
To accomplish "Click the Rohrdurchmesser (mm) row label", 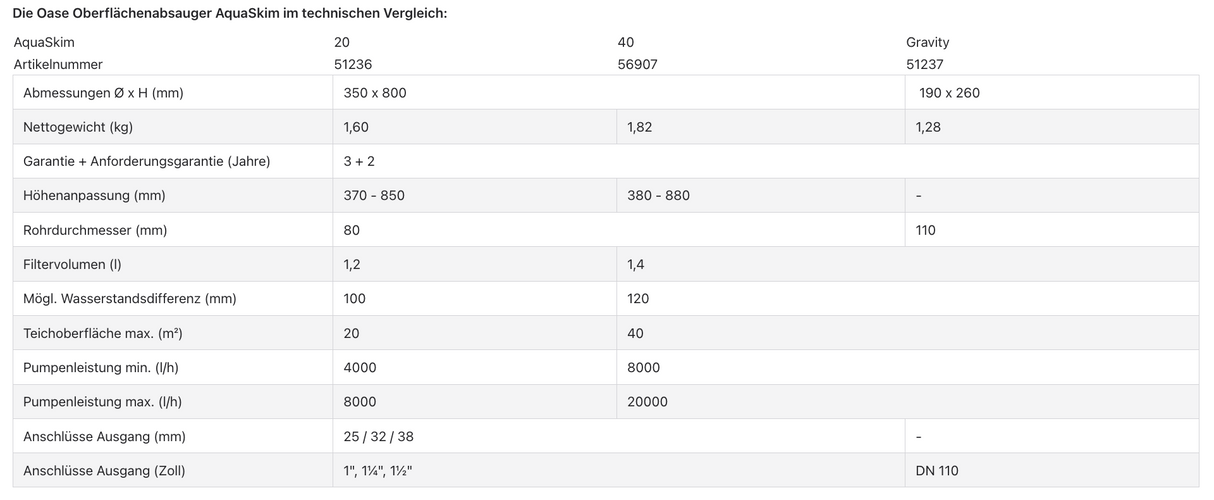I will 95,230.
